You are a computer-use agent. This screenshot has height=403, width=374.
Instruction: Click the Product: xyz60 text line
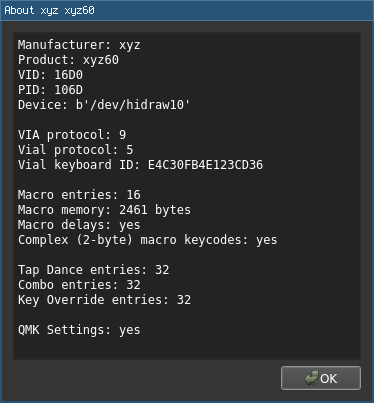(68, 60)
